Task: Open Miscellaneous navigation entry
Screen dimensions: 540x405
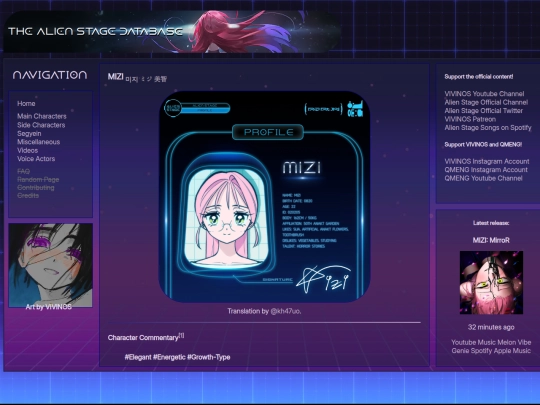Action: tap(39, 142)
